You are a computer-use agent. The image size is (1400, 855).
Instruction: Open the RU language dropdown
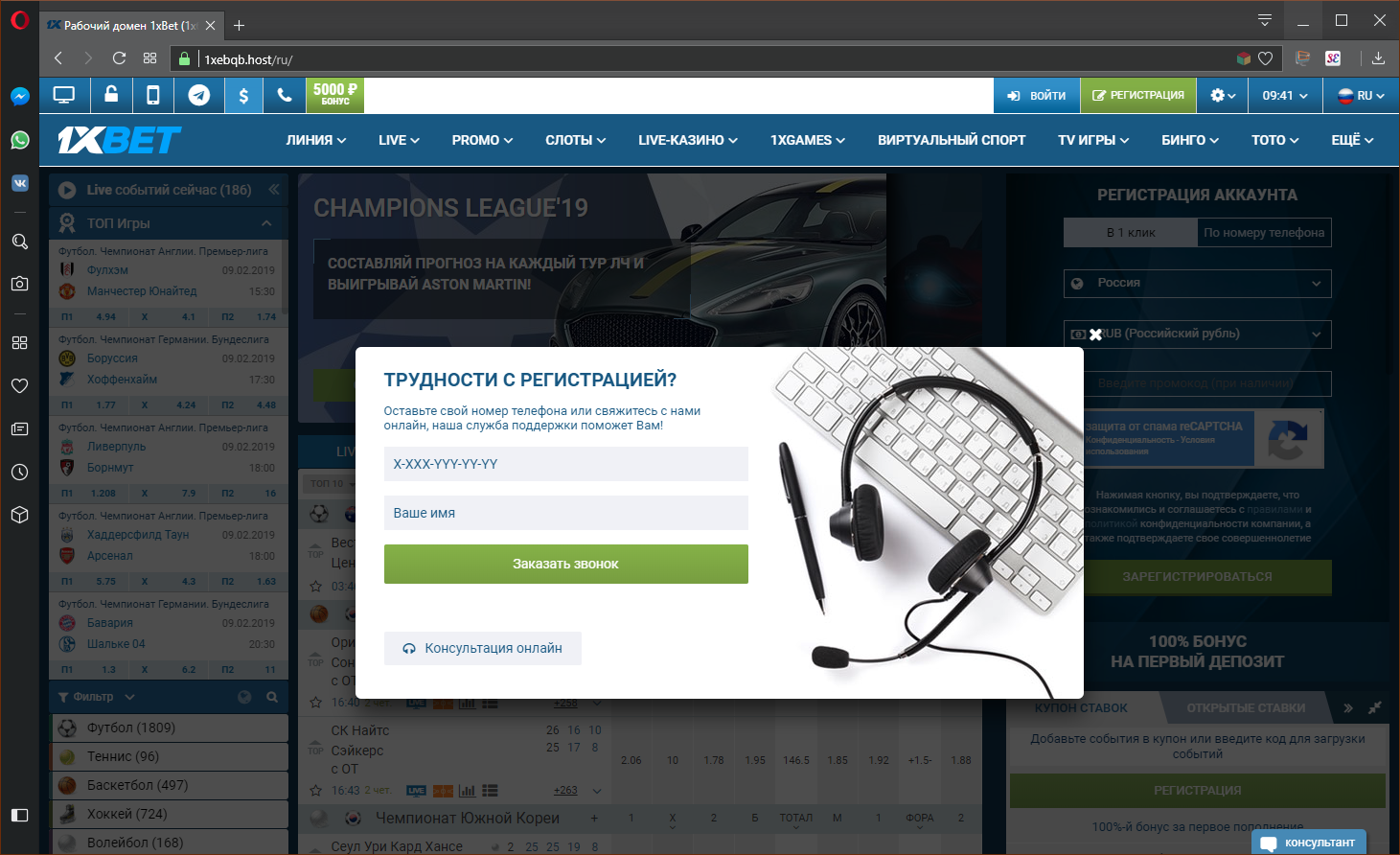coord(1361,96)
